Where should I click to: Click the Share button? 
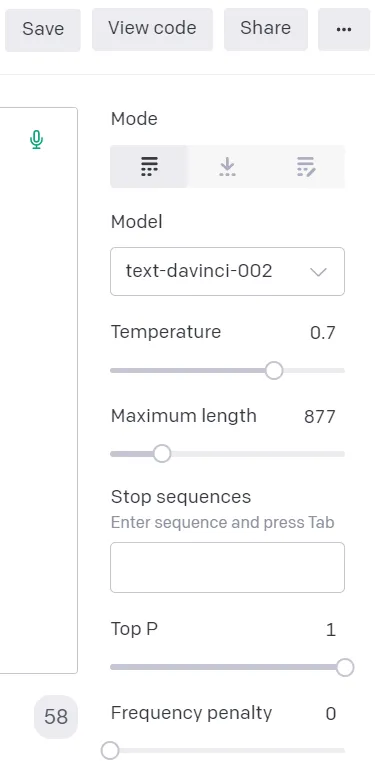click(265, 29)
